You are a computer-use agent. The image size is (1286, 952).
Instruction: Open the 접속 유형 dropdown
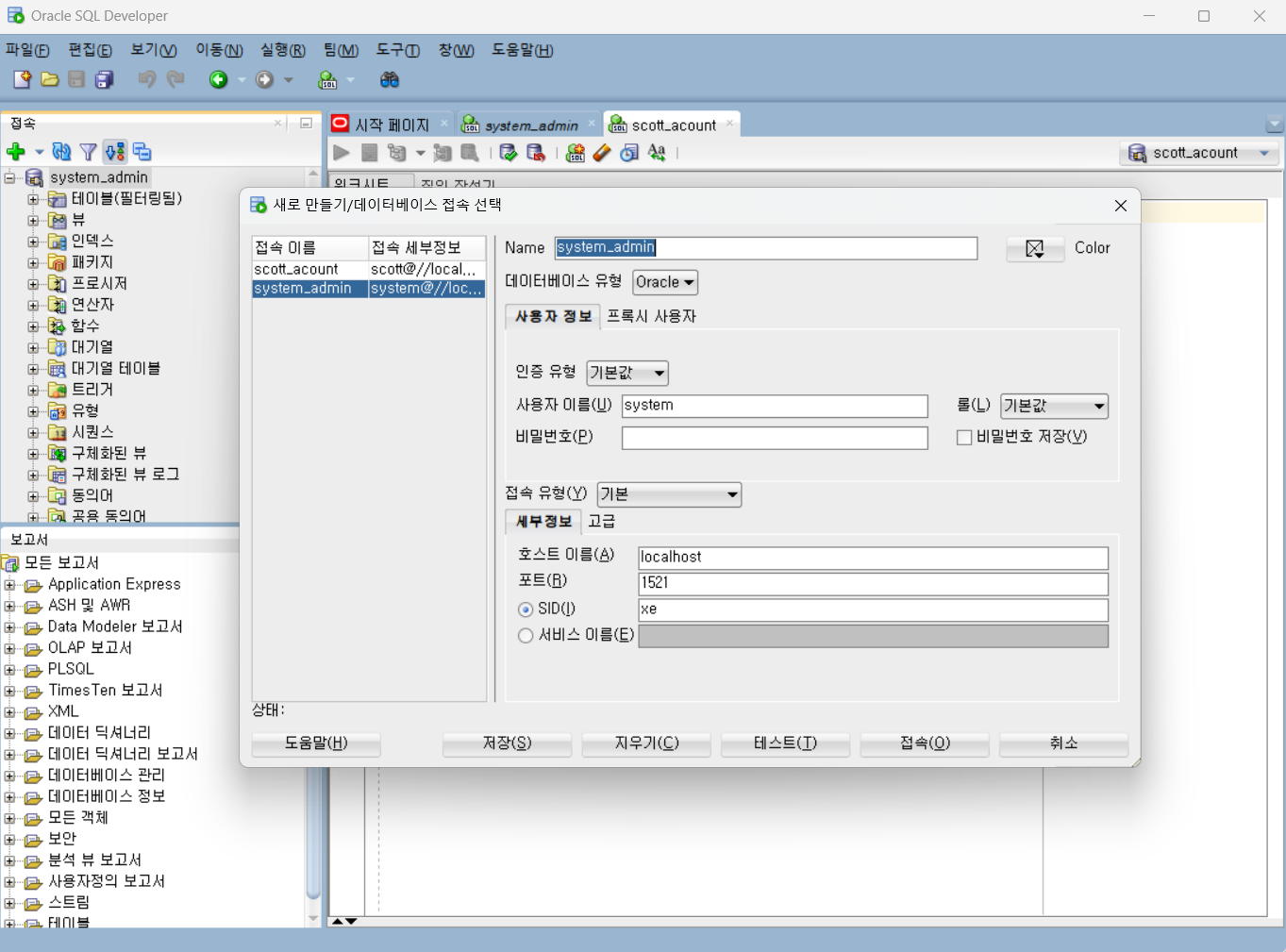click(x=669, y=494)
